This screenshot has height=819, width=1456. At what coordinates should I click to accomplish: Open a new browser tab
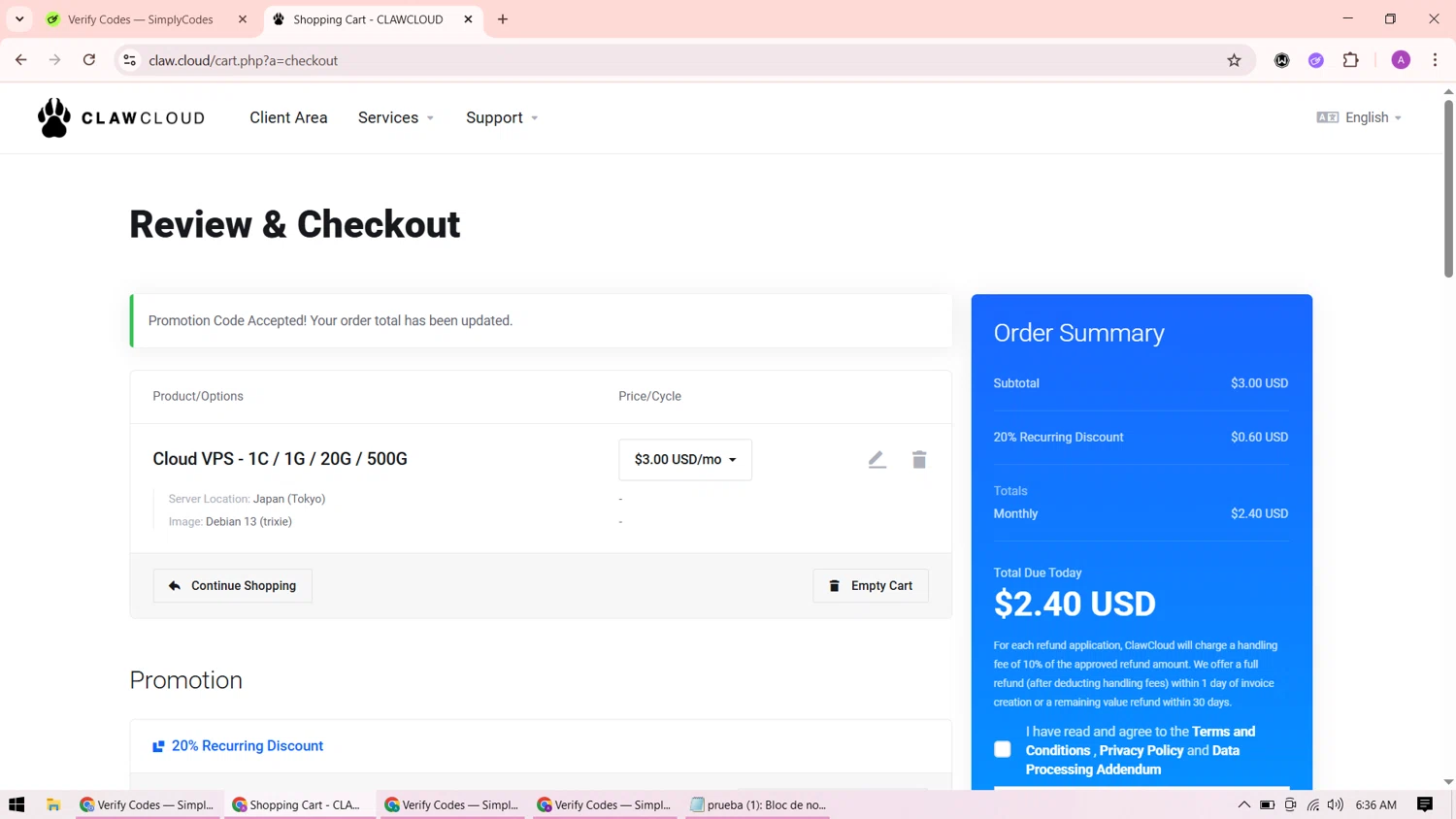tap(503, 19)
